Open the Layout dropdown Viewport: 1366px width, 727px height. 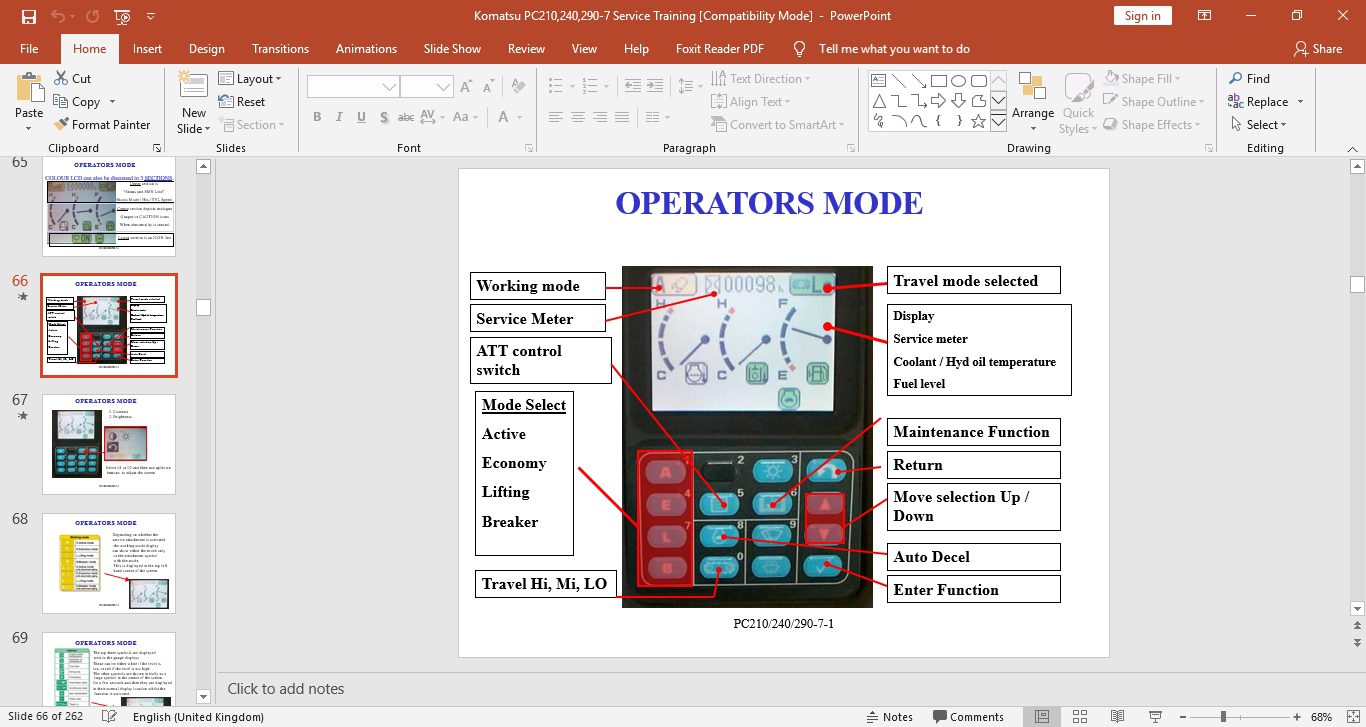[251, 78]
